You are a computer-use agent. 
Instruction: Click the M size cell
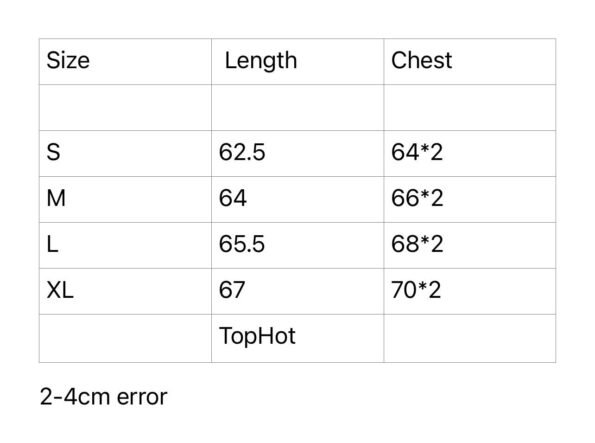tap(125, 199)
